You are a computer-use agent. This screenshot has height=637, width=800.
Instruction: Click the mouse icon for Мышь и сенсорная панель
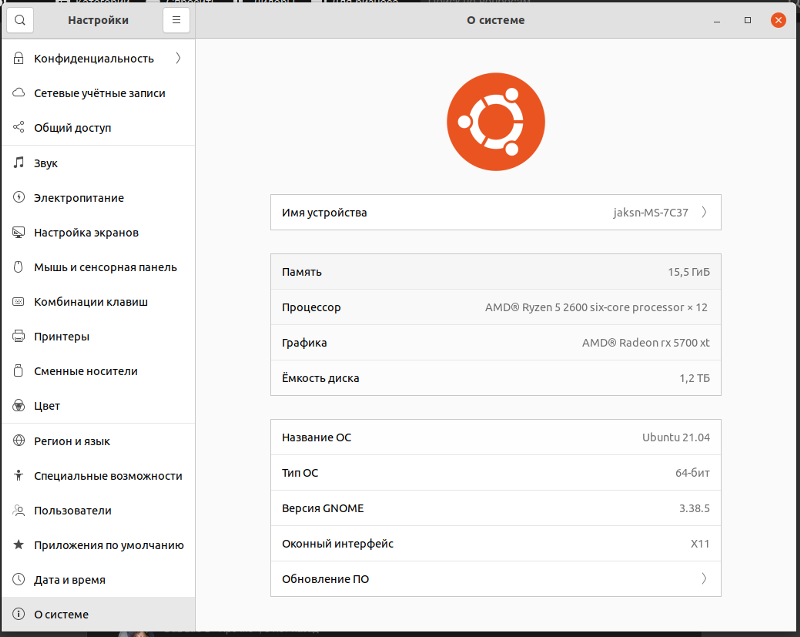18,267
